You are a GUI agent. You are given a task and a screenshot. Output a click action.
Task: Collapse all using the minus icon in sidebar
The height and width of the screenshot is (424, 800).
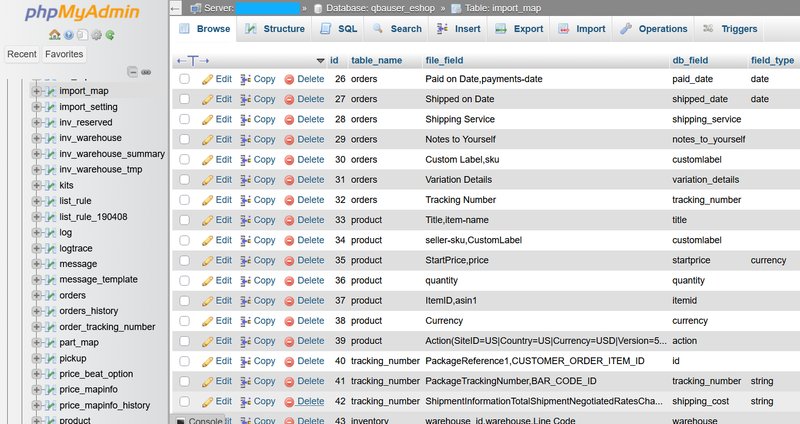tap(133, 72)
